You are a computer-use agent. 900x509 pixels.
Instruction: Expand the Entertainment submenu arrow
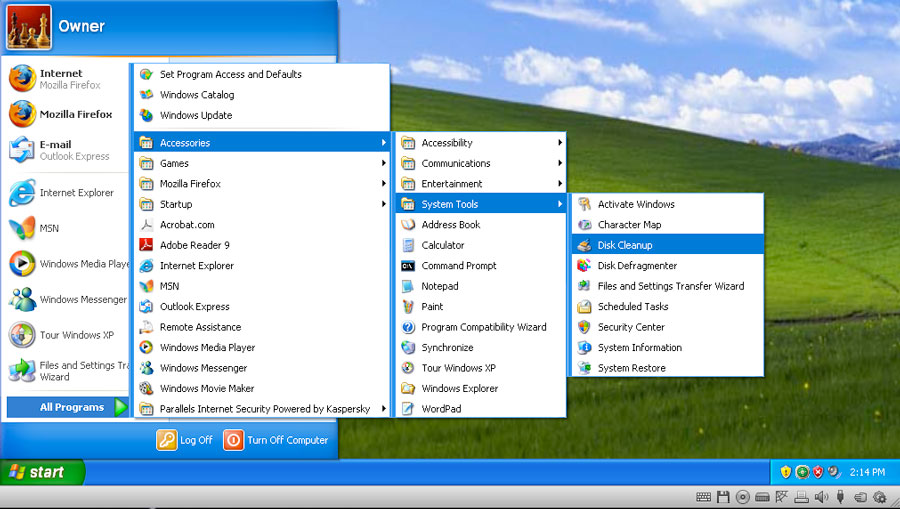(x=560, y=184)
